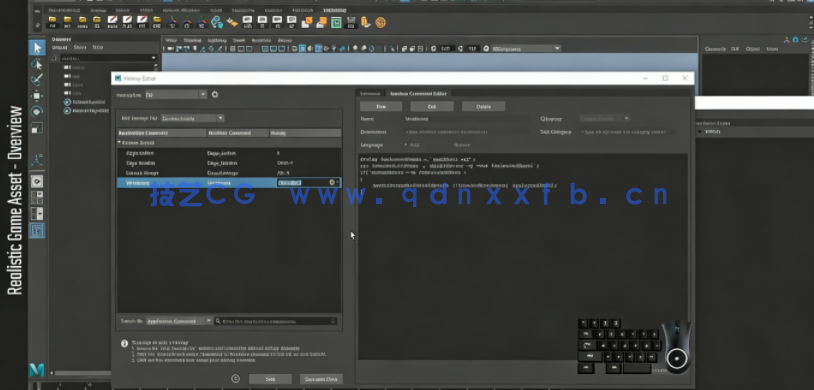Click the Hotkey column header
Screen dimensions: 814x390
[305, 133]
